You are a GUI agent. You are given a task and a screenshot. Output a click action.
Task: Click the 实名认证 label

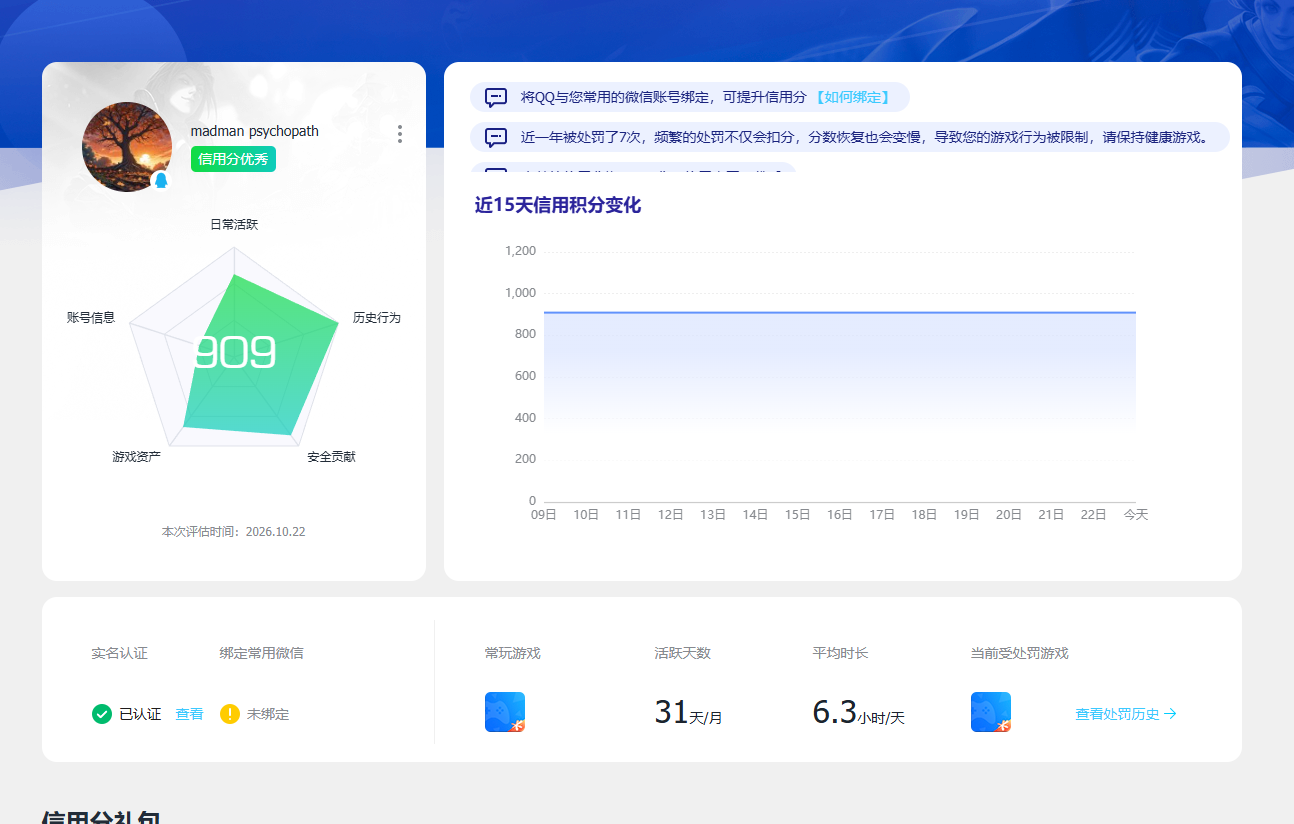[120, 653]
